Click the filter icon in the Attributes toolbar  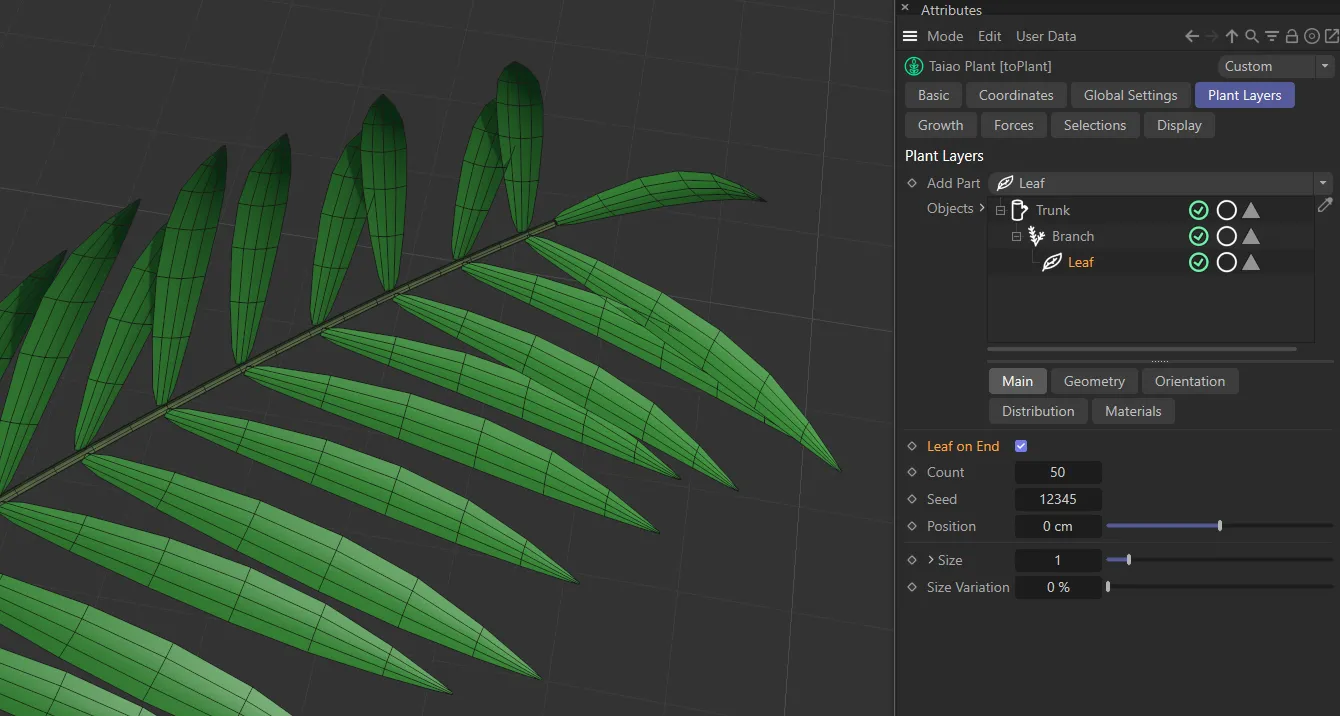(x=1272, y=36)
